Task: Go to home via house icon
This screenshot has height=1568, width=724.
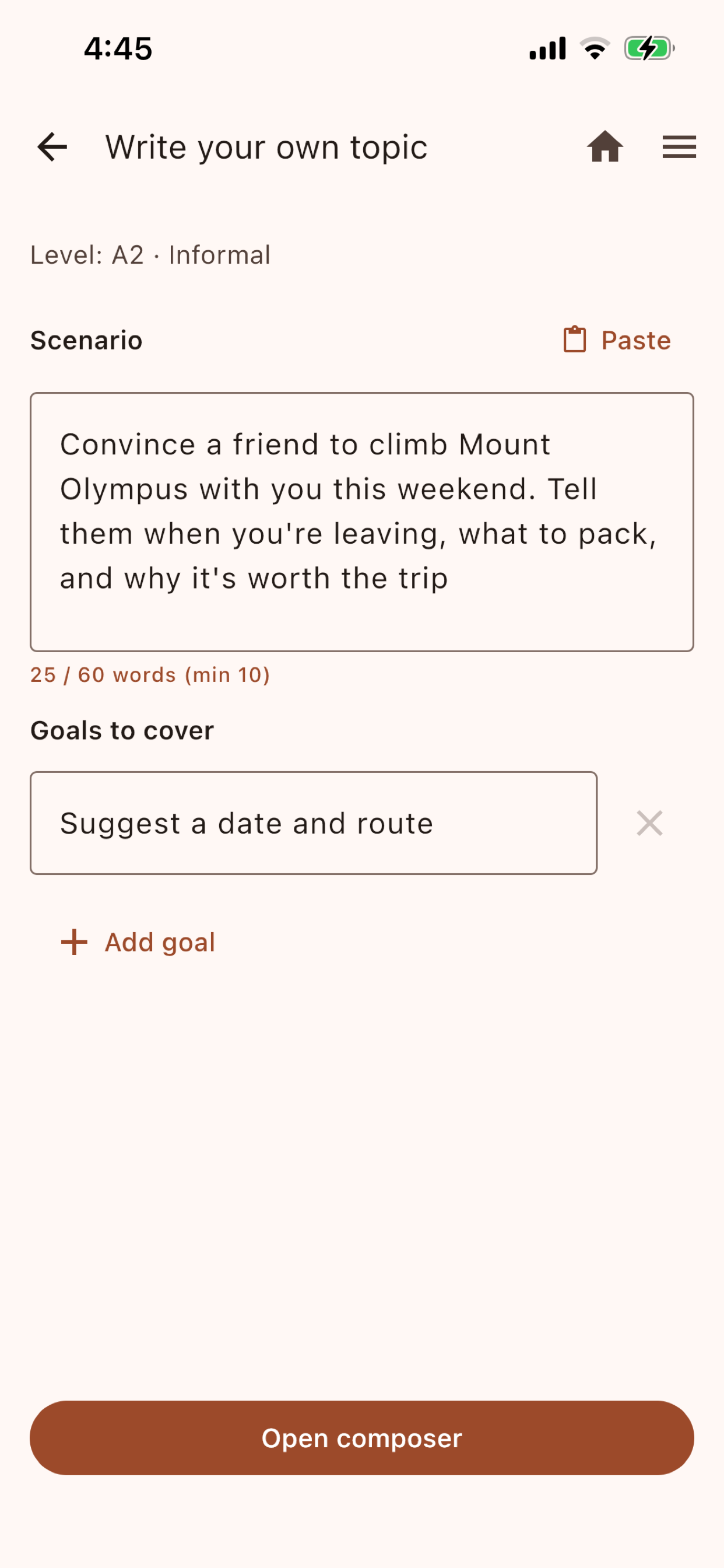Action: 604,148
